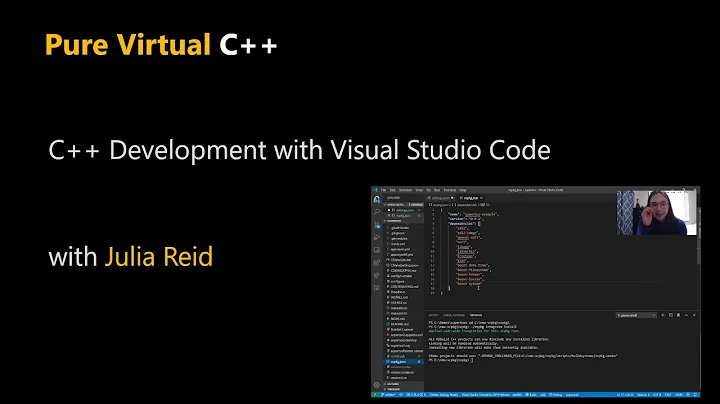Open CONTRIBUTING.md in the file tree
Viewport: 720px width, 404px height.
404,286
